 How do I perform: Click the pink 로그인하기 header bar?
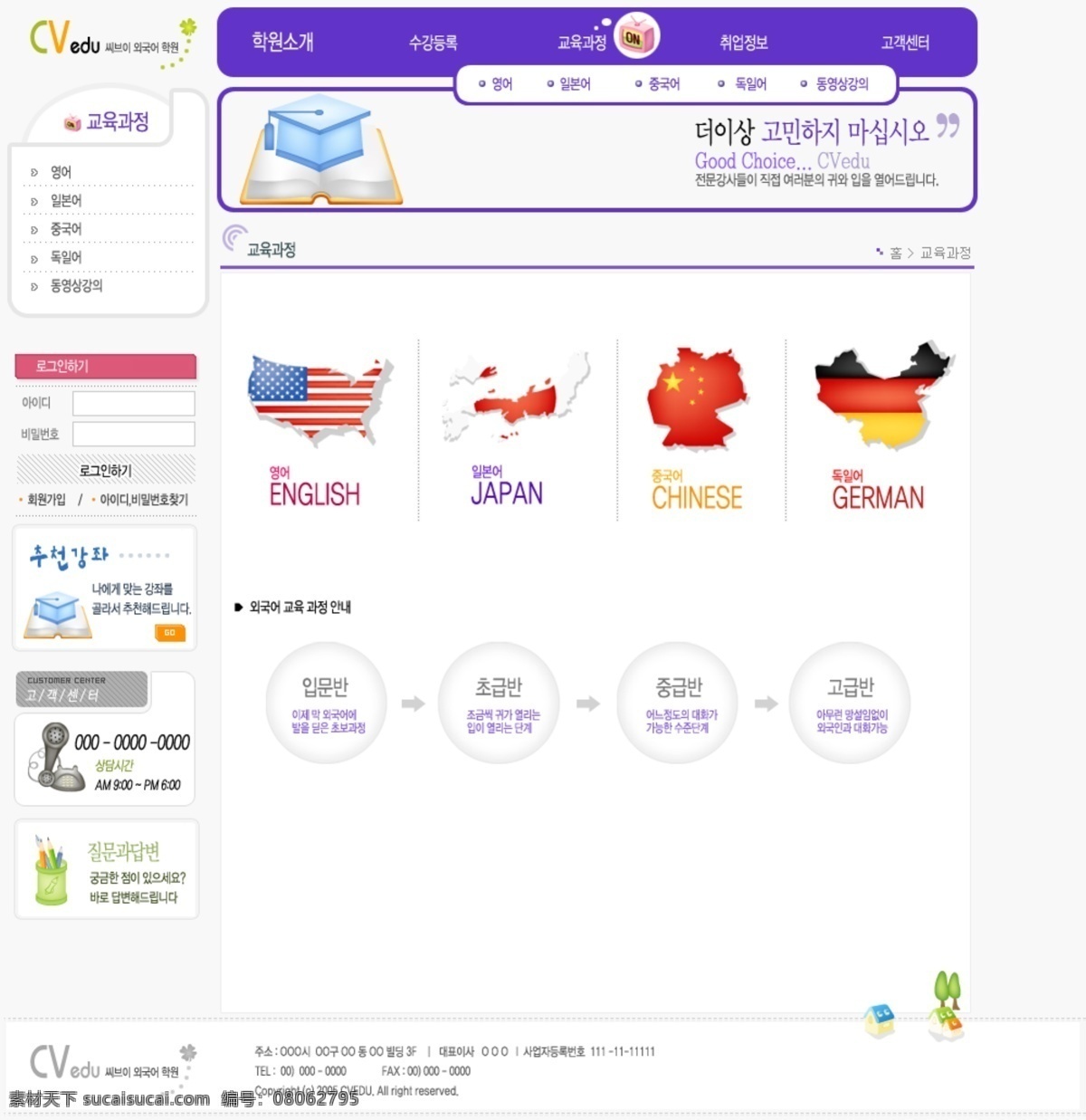(106, 367)
